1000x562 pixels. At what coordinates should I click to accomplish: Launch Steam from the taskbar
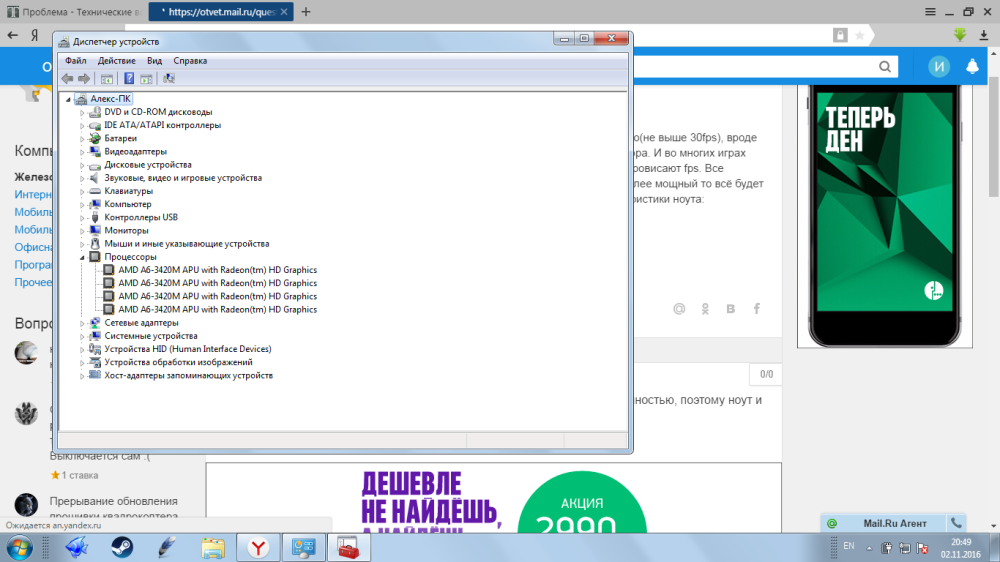click(x=122, y=547)
